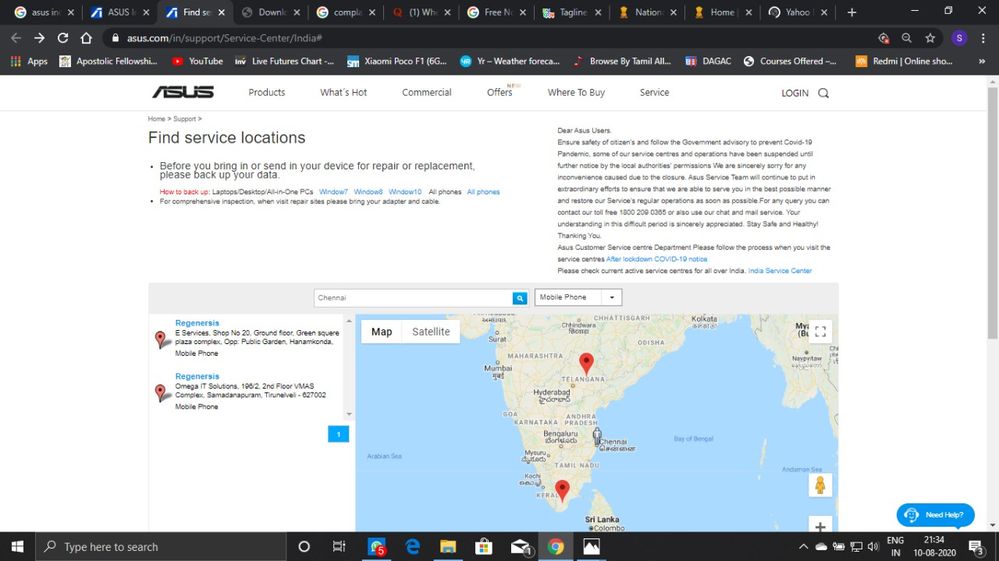Screen dimensions: 999x561
Task: Click the pin icon beside E Services listing
Action: (x=162, y=339)
